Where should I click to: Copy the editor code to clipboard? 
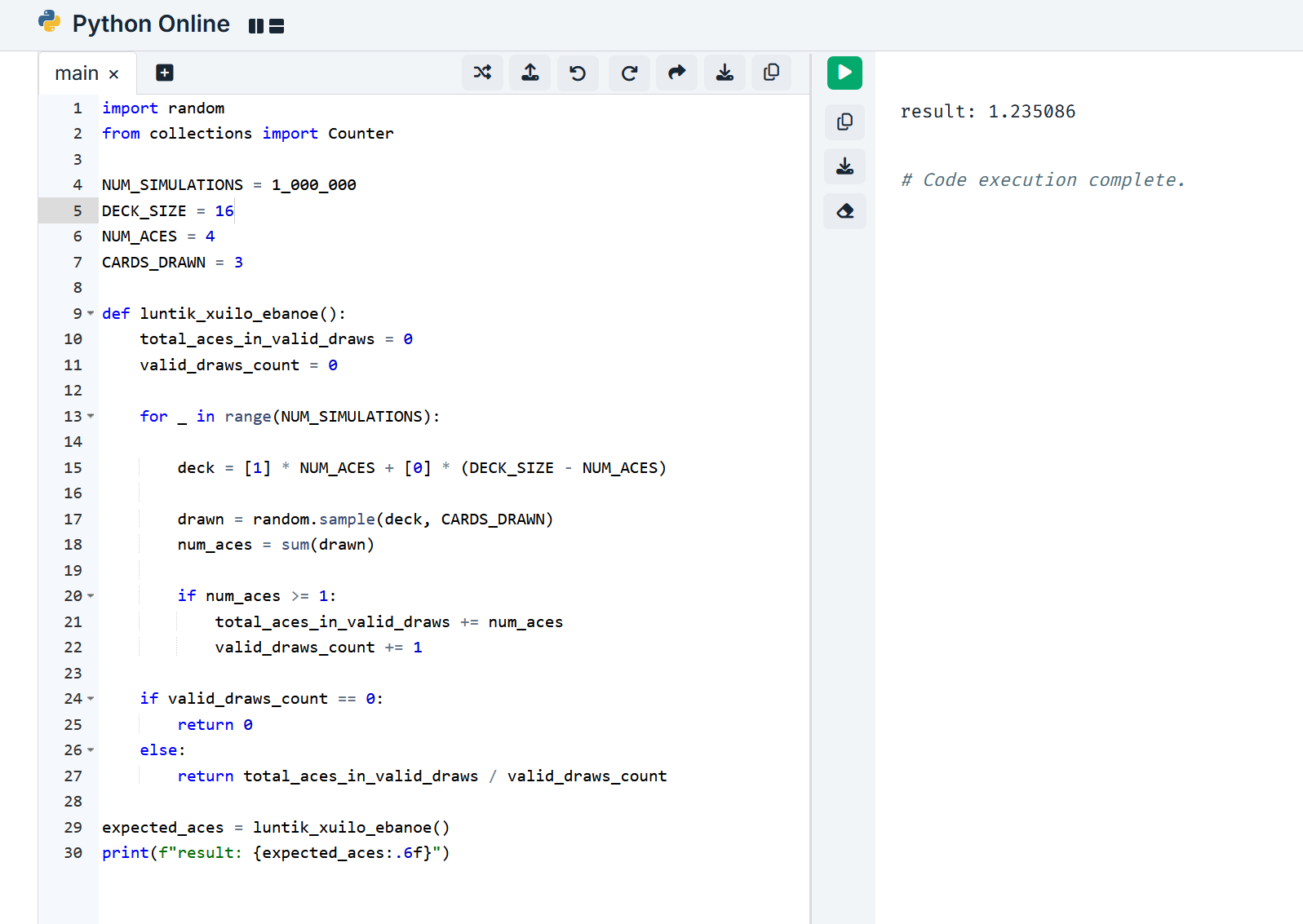pos(771,73)
